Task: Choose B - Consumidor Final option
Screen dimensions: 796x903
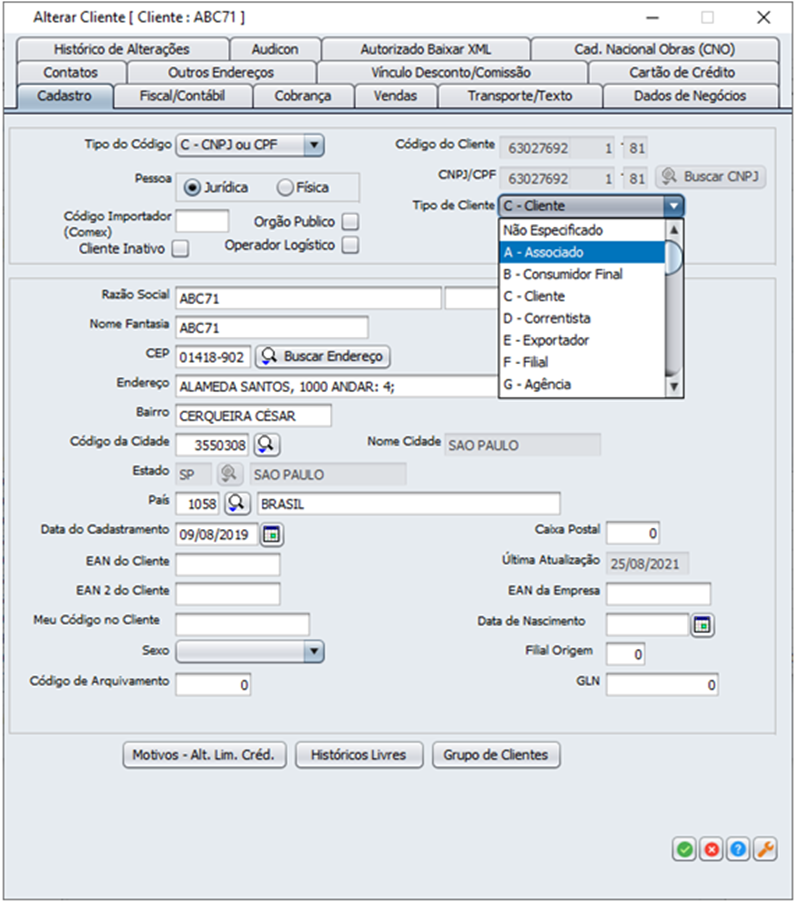Action: 582,274
